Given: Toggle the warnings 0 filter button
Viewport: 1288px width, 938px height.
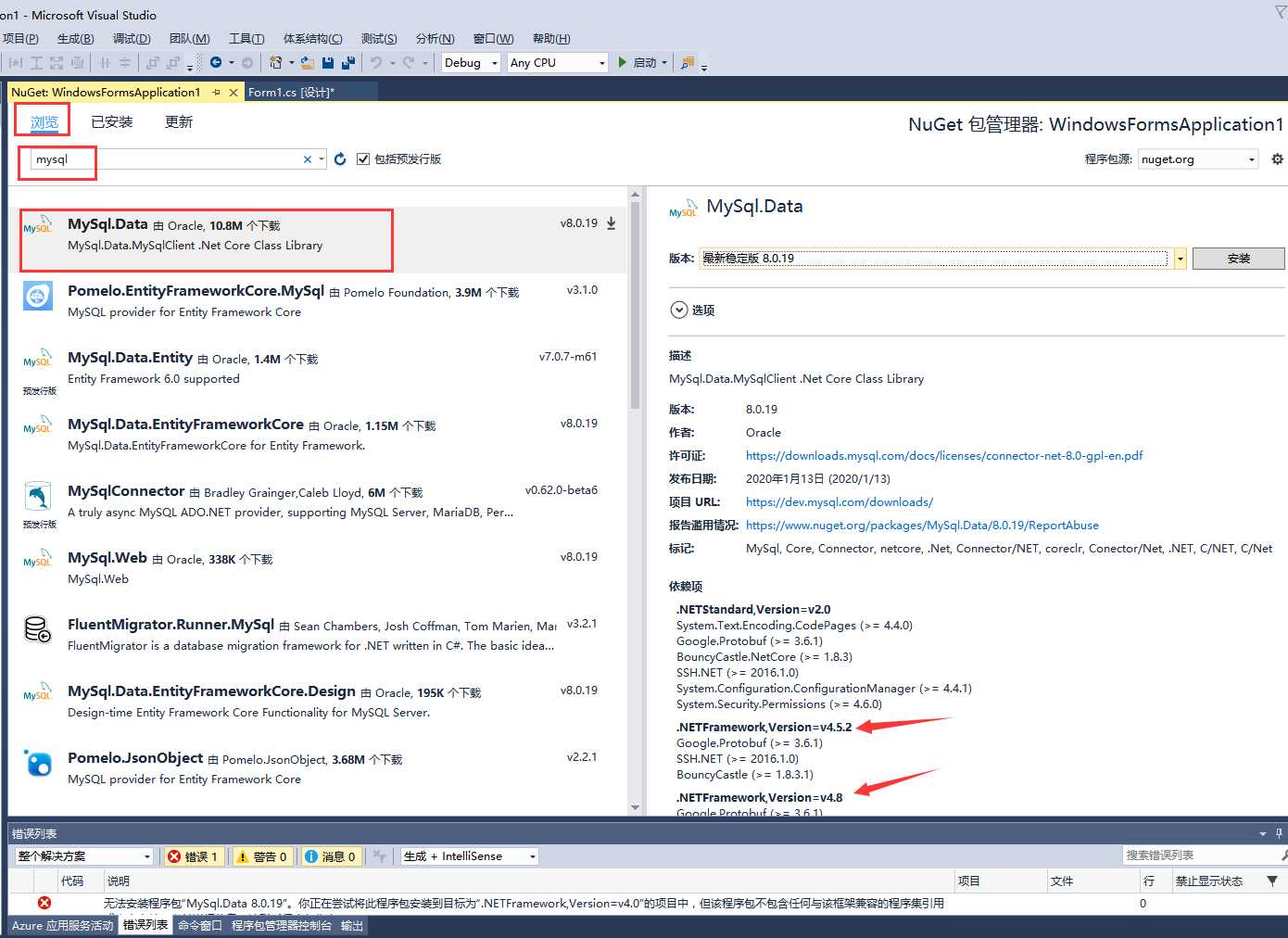Looking at the screenshot, I should (262, 856).
